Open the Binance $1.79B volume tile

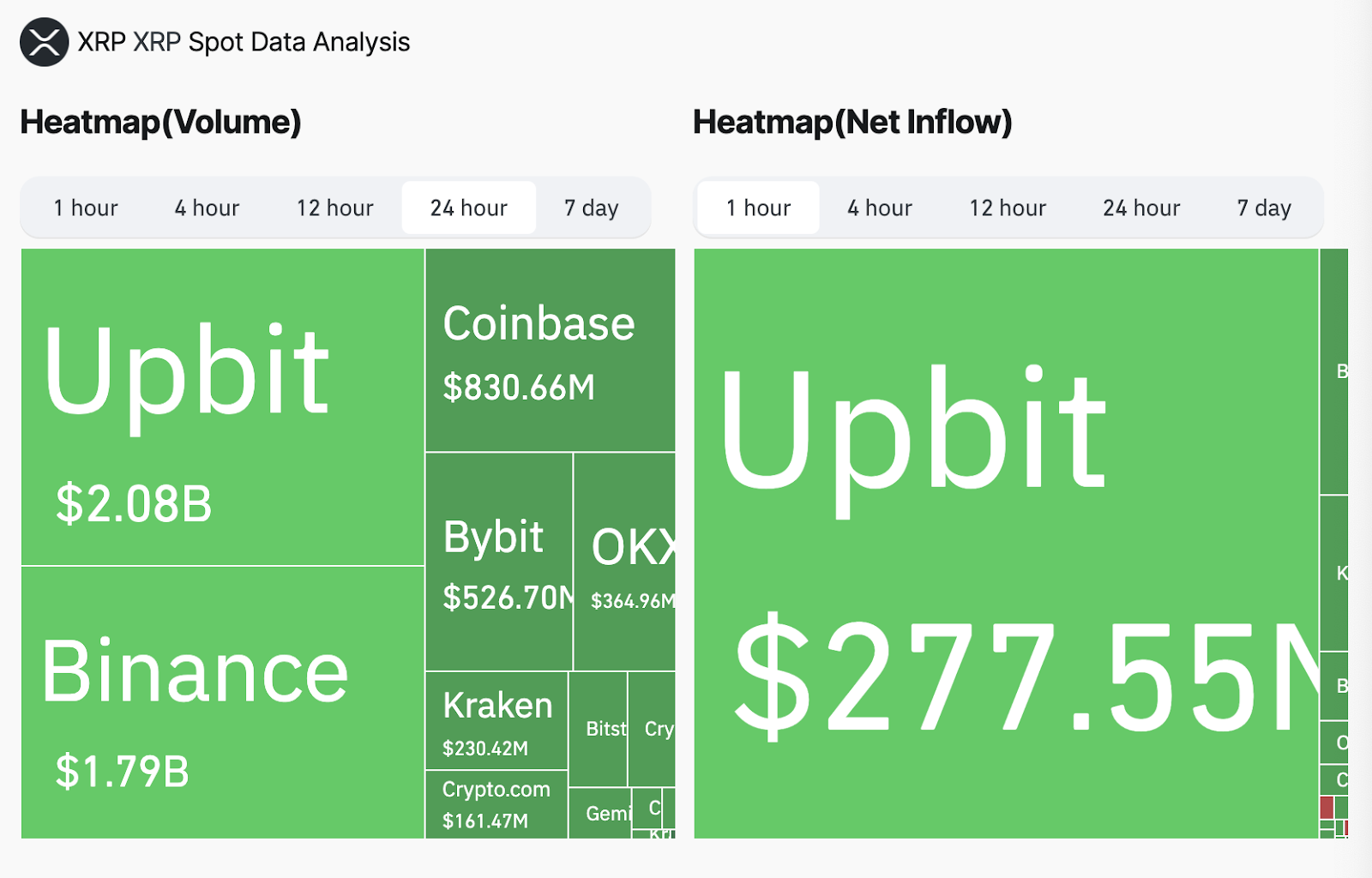(223, 702)
